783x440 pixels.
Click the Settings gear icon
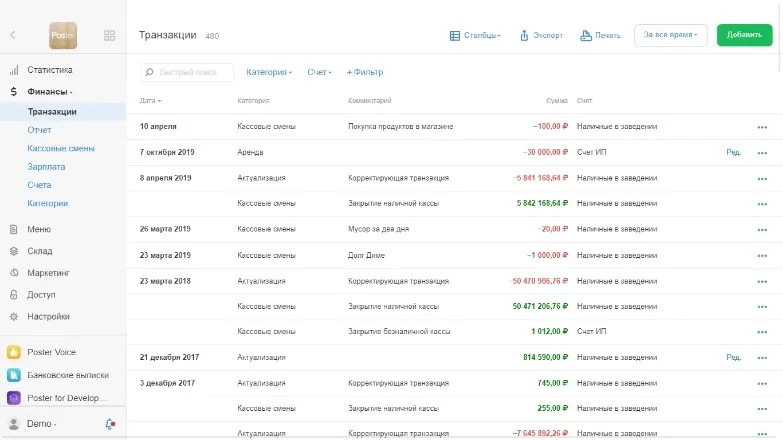14,316
